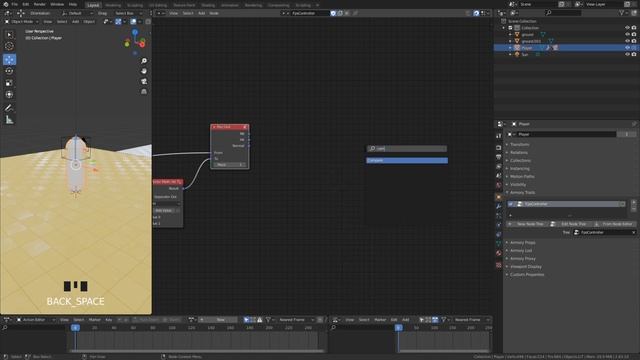Switch to the Layout workspace tab
Screen dimensions: 640x360
[x=93, y=5]
